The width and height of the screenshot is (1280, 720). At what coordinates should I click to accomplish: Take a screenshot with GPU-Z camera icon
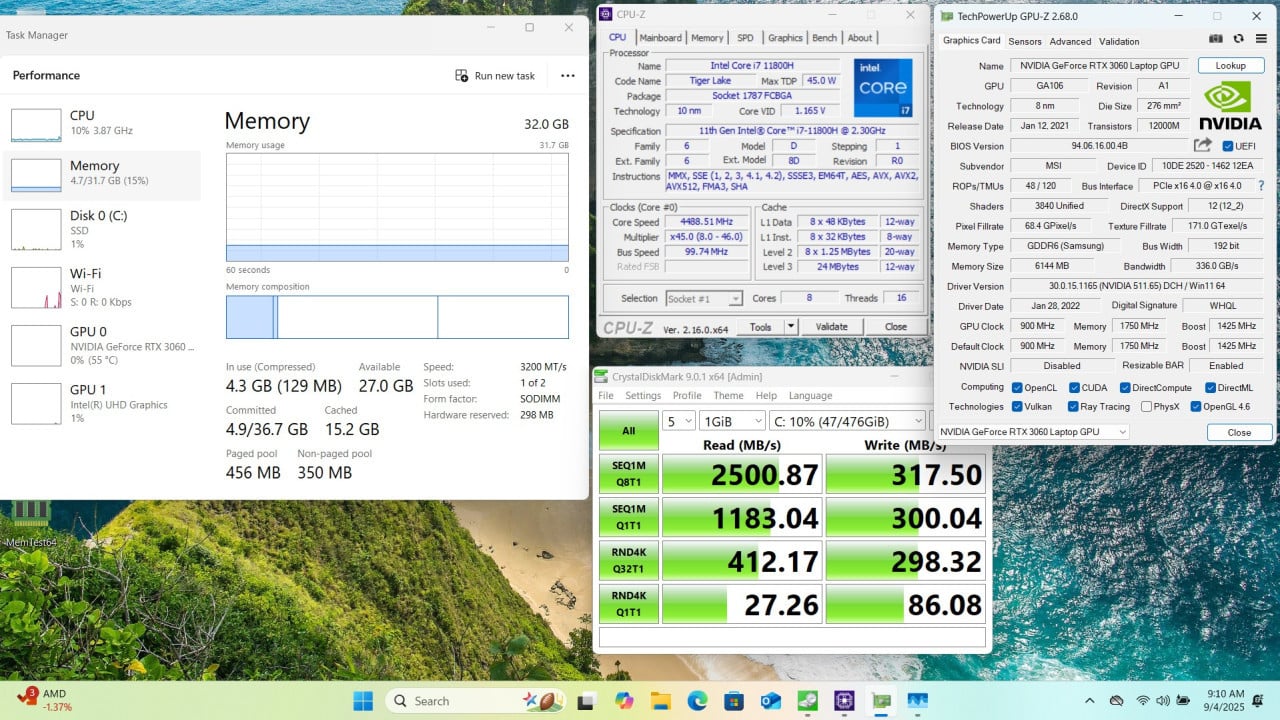[x=1216, y=39]
